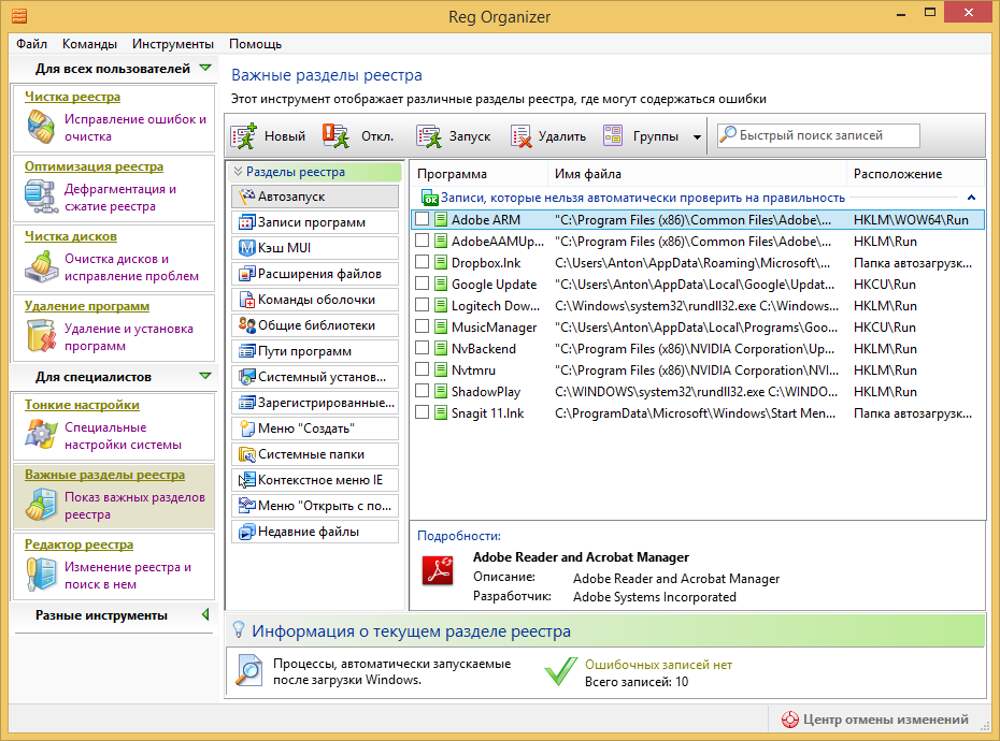Click the Удалить delete icon
This screenshot has height=741, width=1000.
coord(521,136)
